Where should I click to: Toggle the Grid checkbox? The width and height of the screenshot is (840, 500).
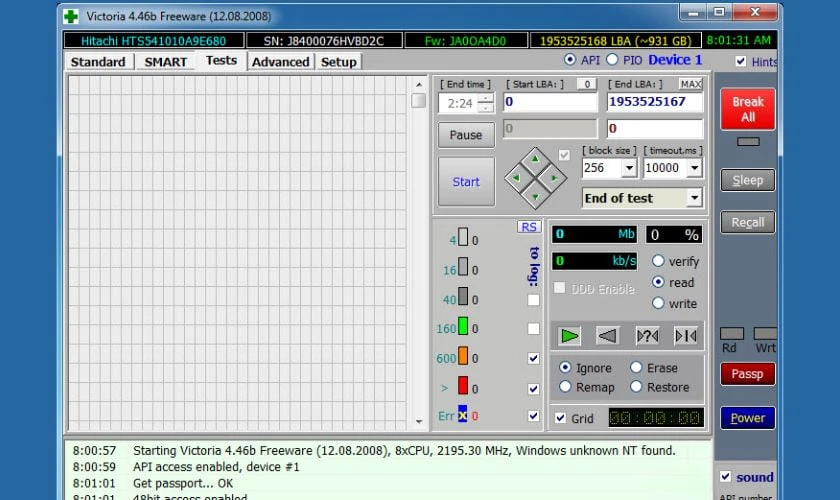pyautogui.click(x=560, y=418)
